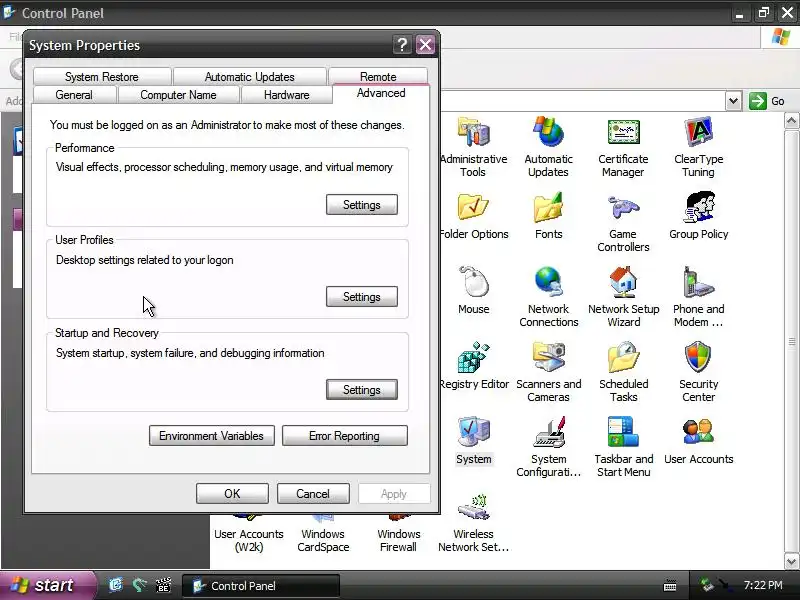Viewport: 800px width, 600px height.
Task: Expand the address bar dropdown arrow
Action: [733, 101]
